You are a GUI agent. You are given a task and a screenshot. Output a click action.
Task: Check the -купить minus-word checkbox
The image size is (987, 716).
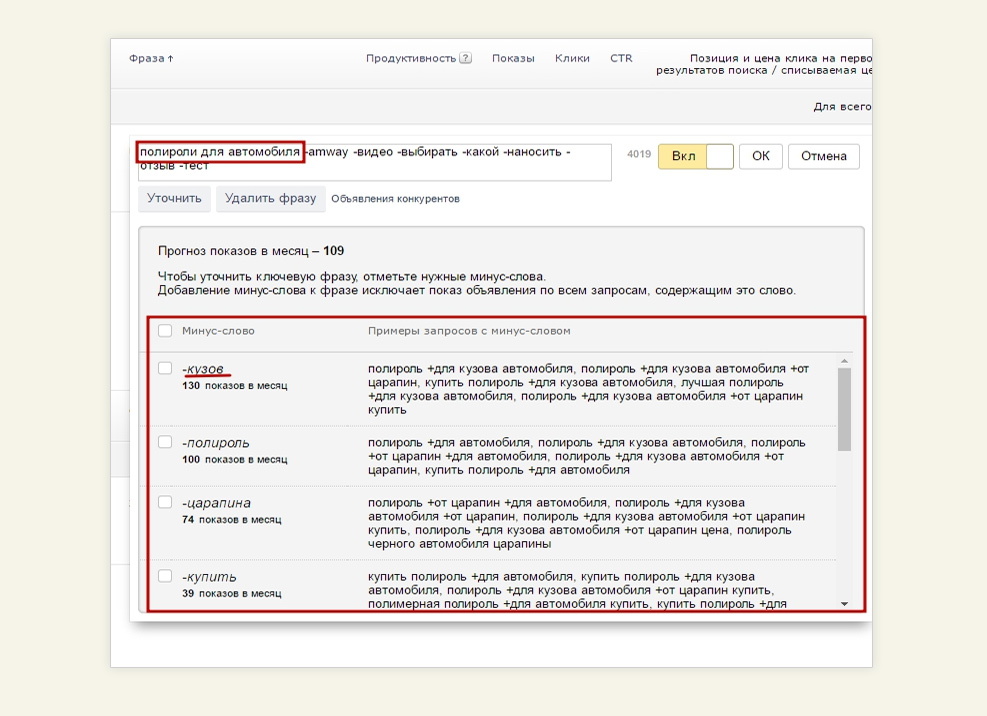tap(165, 576)
